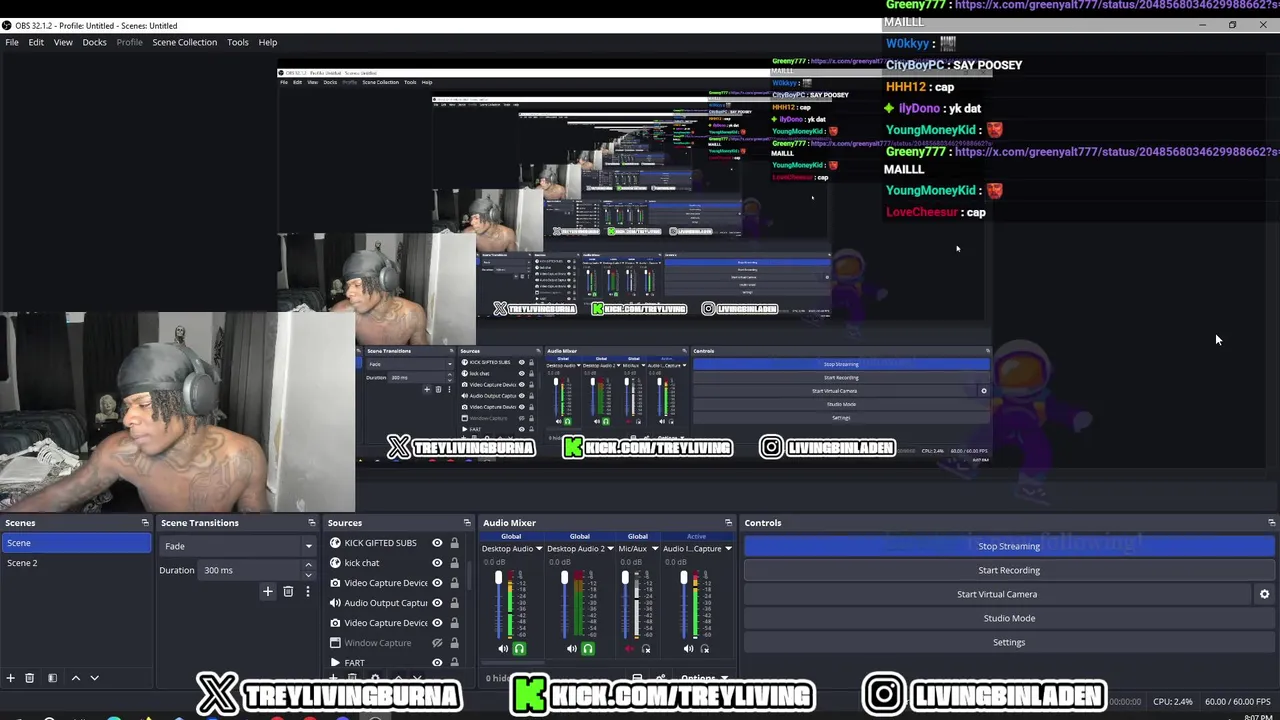Screen dimensions: 1280x720
Task: Toggle Mic/Aux monitoring headphone icon
Action: tap(646, 649)
